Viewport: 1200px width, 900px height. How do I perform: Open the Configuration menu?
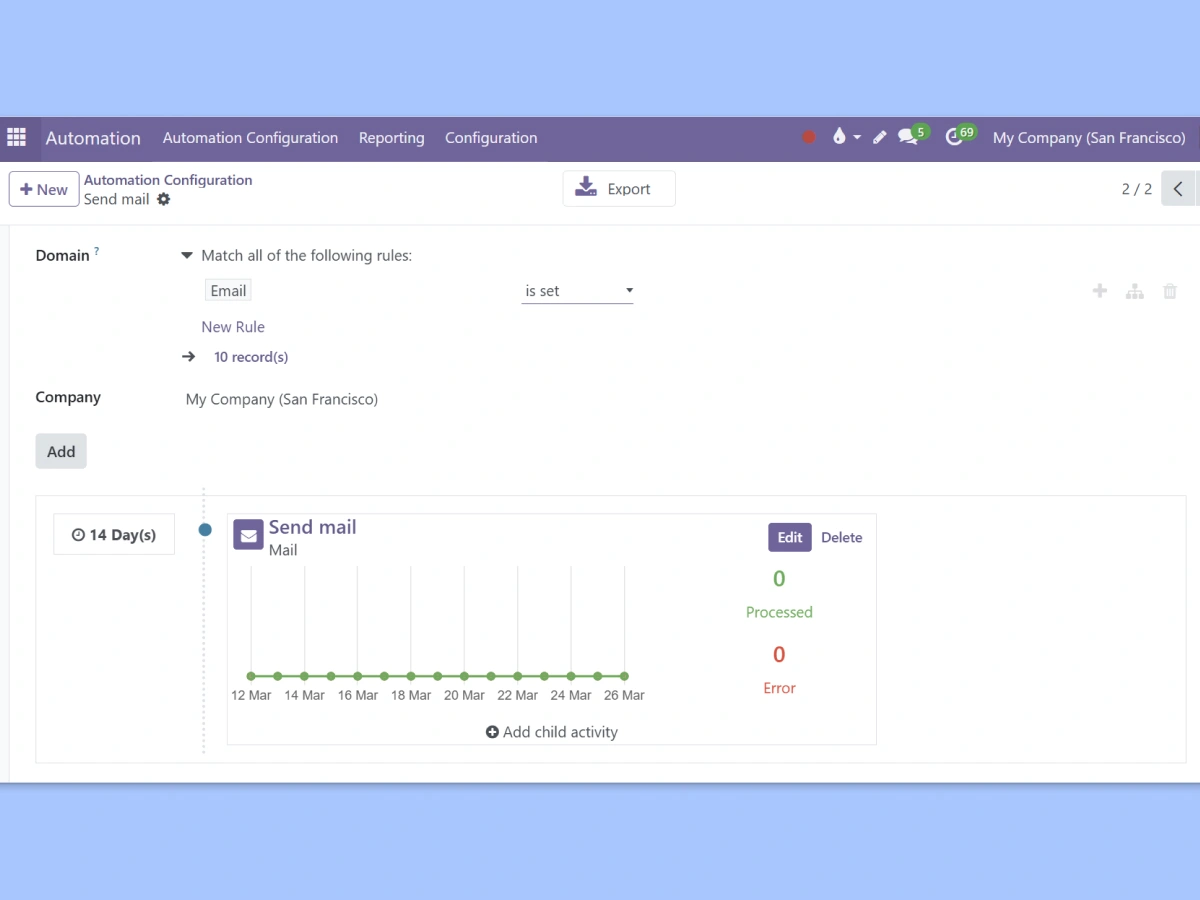pyautogui.click(x=491, y=138)
